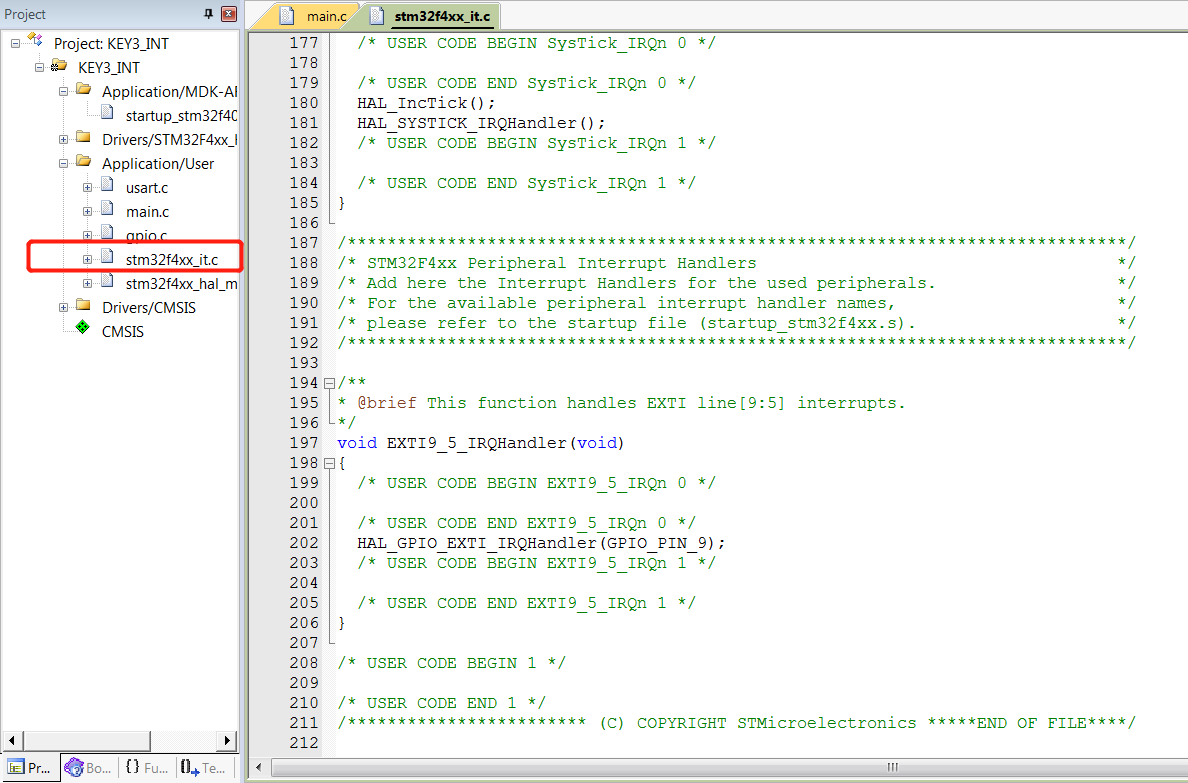
Task: Click the HAL_SYSTICK_IRQHandler() call
Action: coord(481,123)
